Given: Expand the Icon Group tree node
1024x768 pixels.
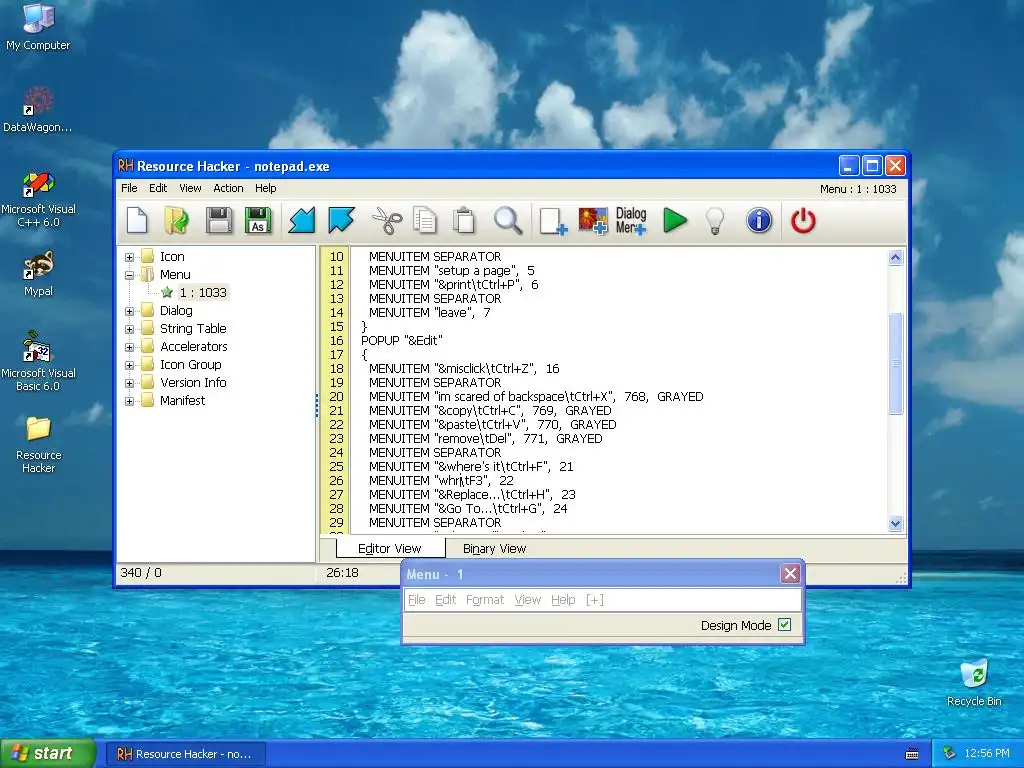Looking at the screenshot, I should click(129, 365).
